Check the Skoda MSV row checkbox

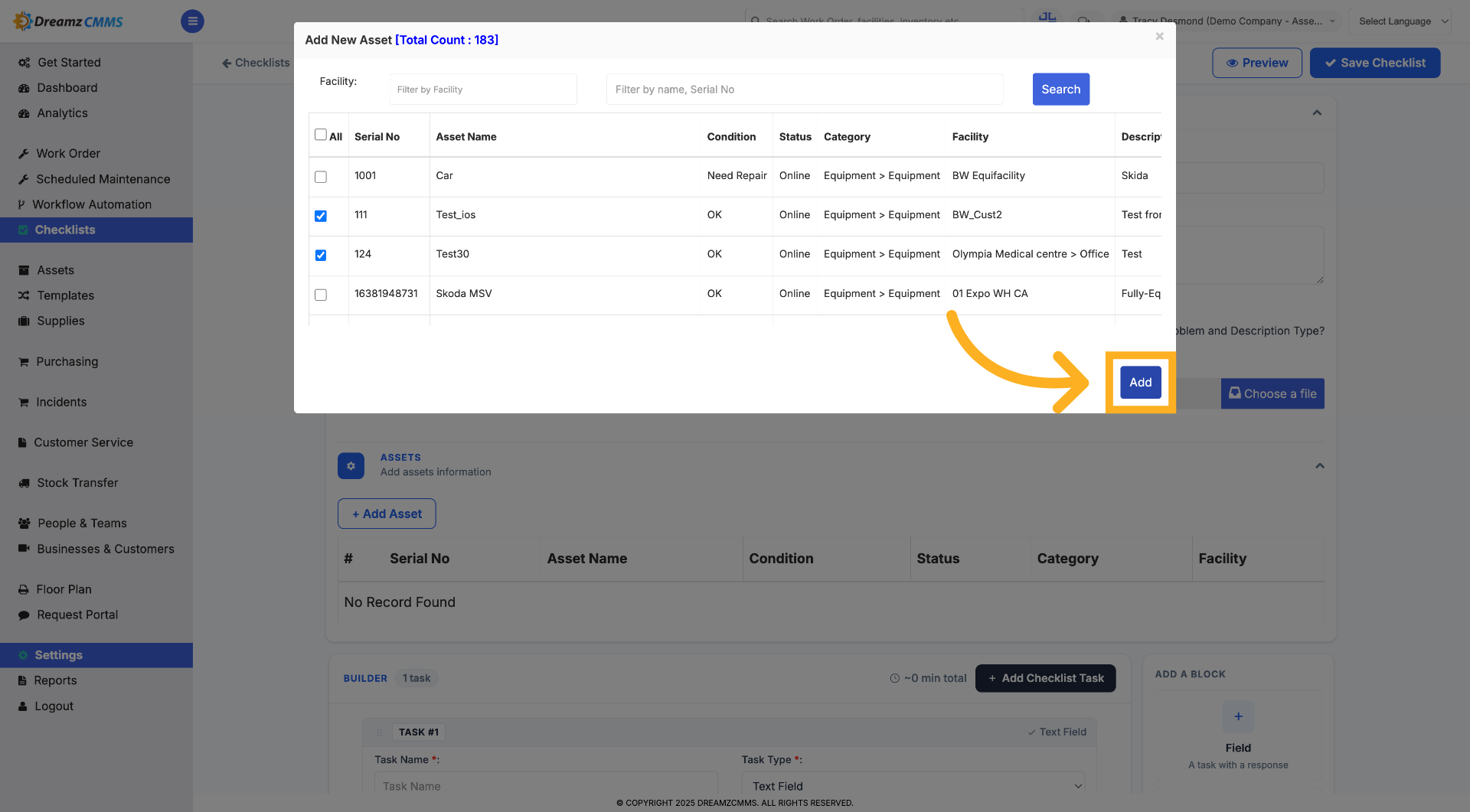pos(321,295)
